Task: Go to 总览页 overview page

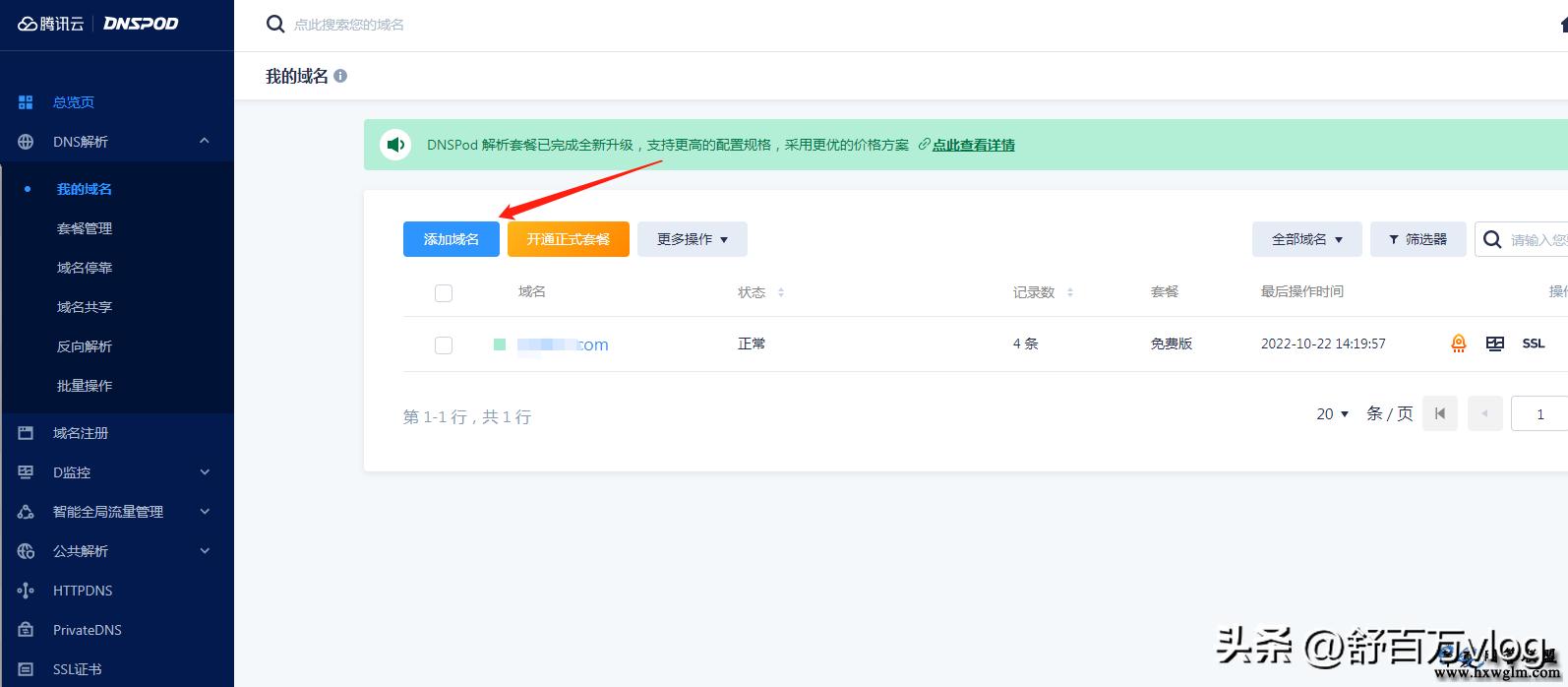Action: [74, 102]
